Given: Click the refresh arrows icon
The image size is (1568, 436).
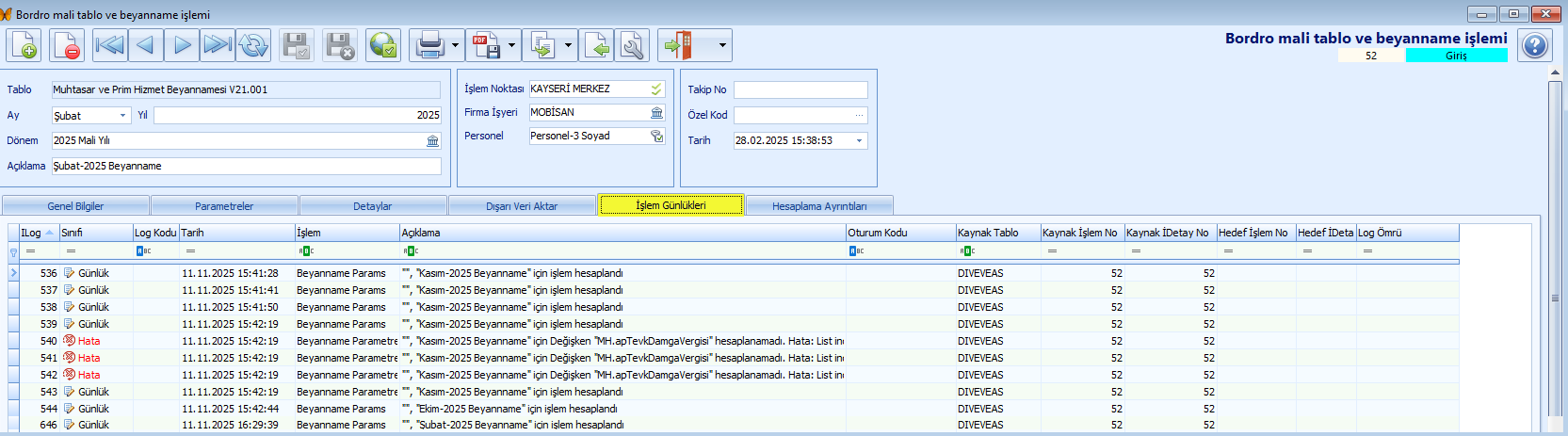Looking at the screenshot, I should point(254,45).
